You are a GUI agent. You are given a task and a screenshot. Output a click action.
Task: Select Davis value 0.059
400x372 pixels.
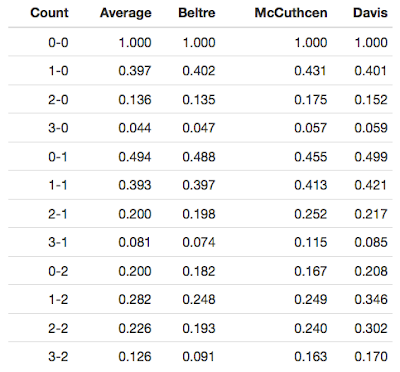[x=371, y=128]
